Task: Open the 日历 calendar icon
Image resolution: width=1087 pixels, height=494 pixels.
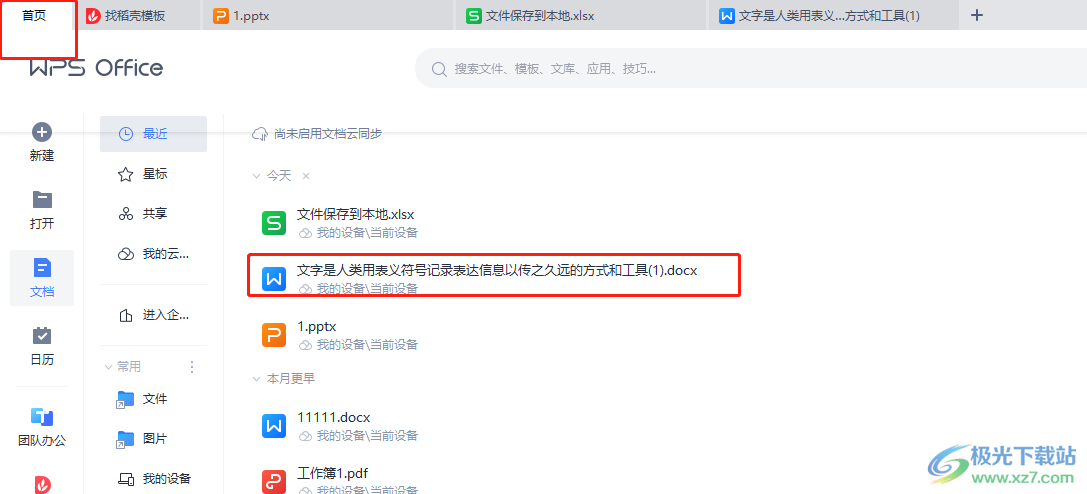Action: (42, 335)
